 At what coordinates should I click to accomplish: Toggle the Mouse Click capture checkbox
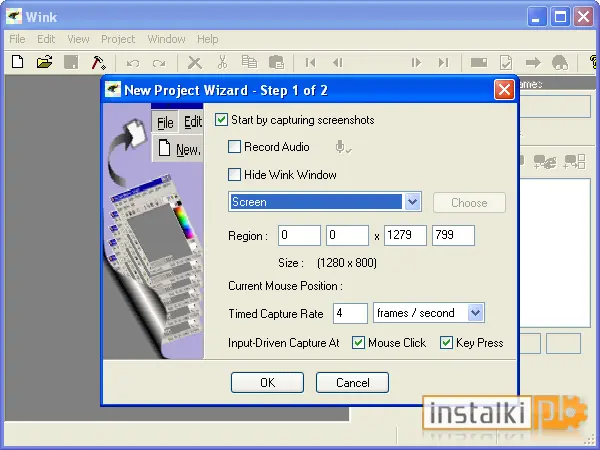(358, 342)
